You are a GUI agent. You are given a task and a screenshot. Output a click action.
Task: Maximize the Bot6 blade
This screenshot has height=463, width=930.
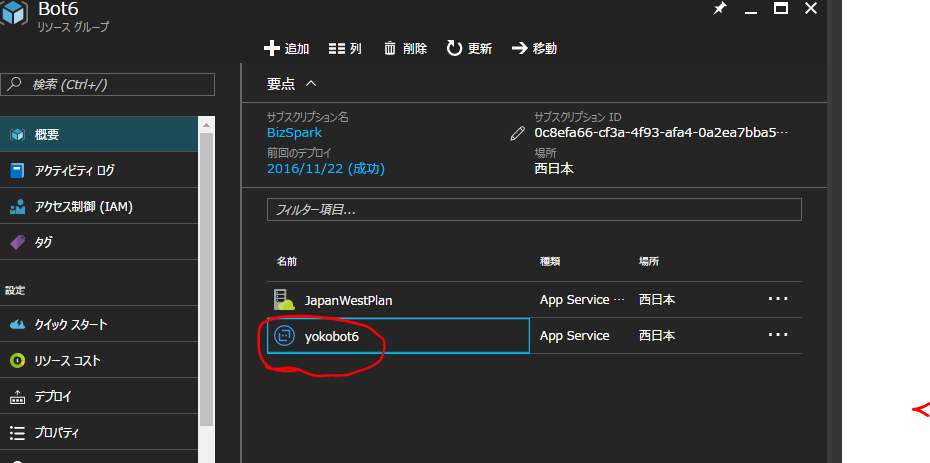781,8
